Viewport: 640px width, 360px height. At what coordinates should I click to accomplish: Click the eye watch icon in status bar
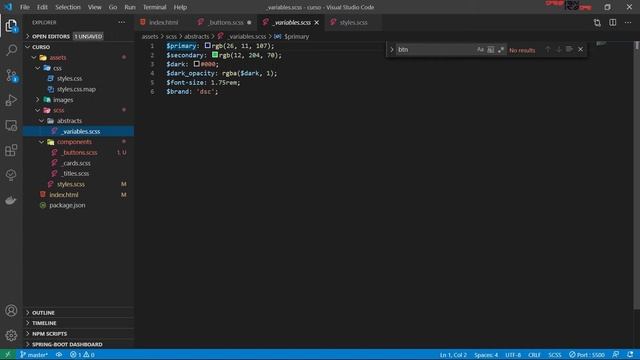[59, 355]
